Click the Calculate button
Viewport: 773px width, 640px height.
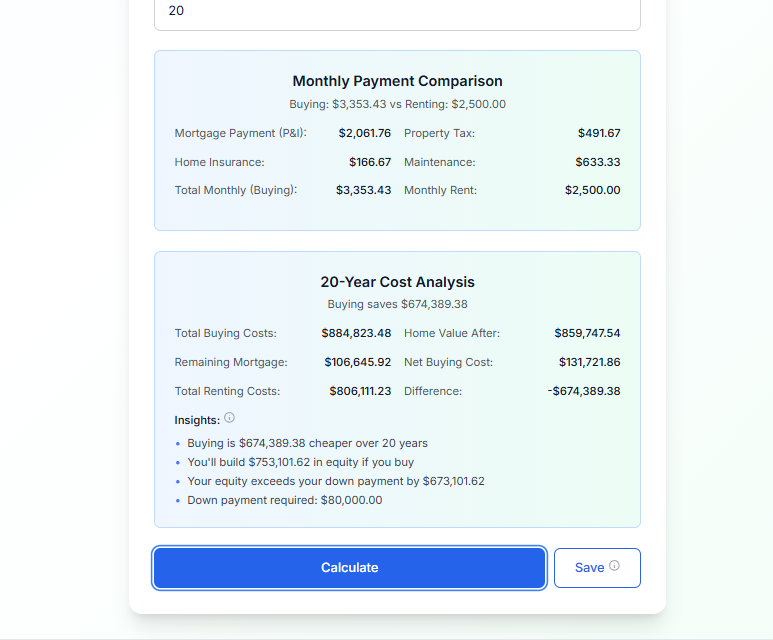pos(350,568)
